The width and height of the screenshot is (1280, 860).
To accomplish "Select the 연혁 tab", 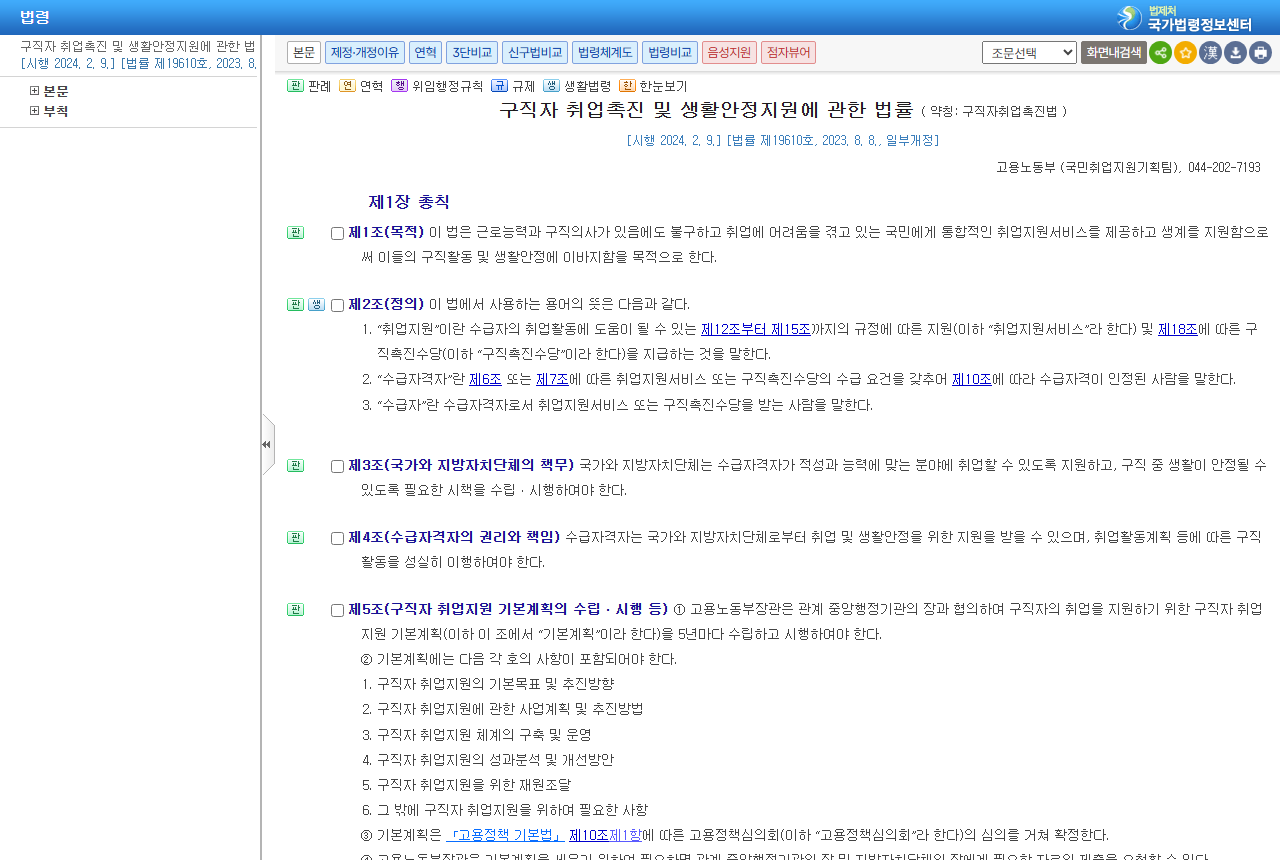I will click(x=425, y=52).
